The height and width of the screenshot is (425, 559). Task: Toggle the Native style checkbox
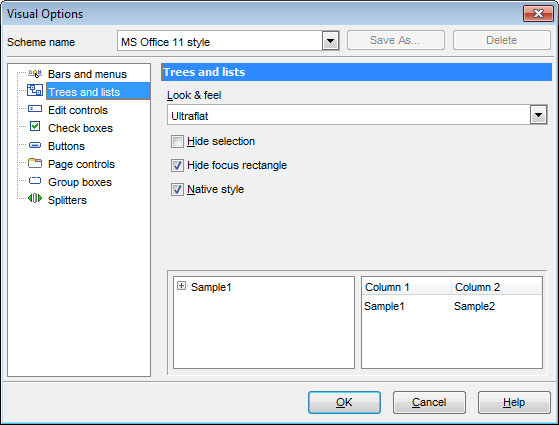(x=177, y=189)
